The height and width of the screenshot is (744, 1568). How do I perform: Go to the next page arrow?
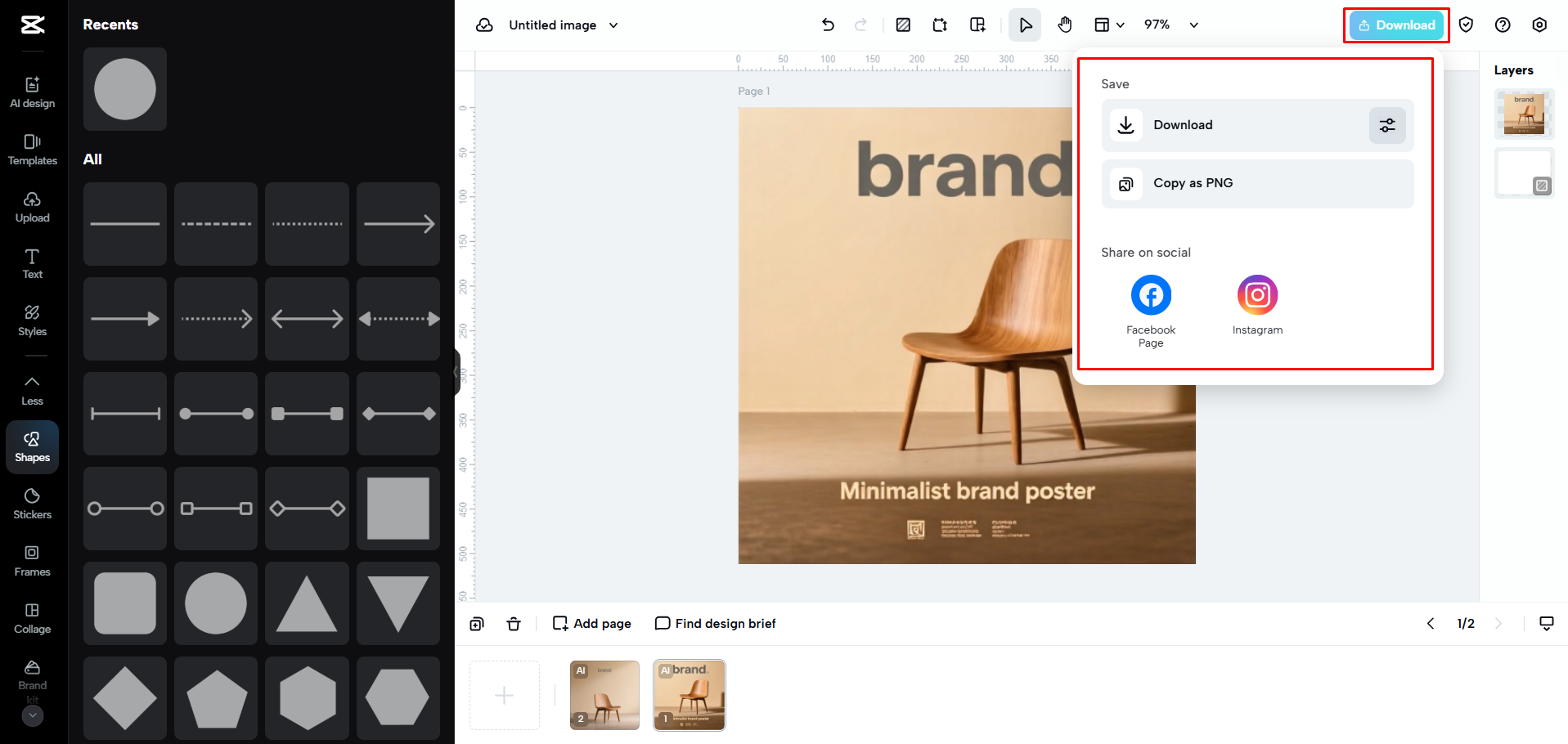tap(1498, 624)
